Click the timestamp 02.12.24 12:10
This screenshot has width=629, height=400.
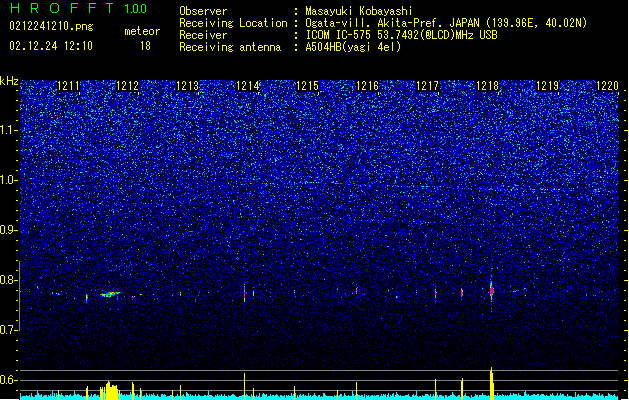51,46
